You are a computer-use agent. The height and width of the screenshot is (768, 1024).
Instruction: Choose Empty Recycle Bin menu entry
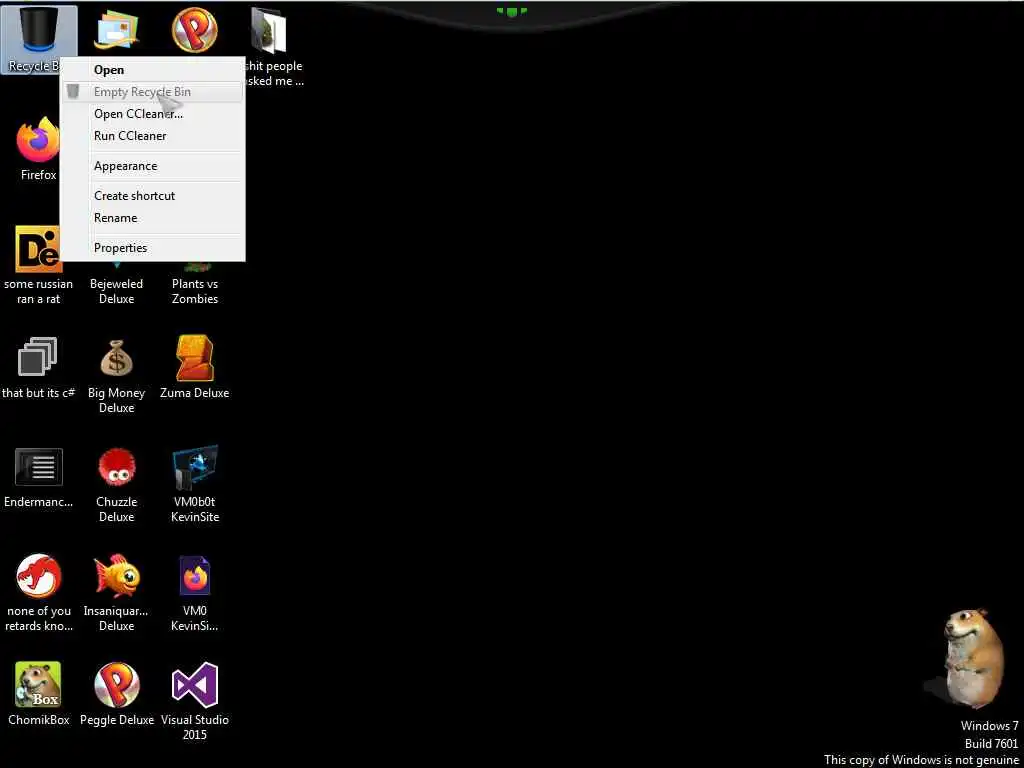pos(152,91)
